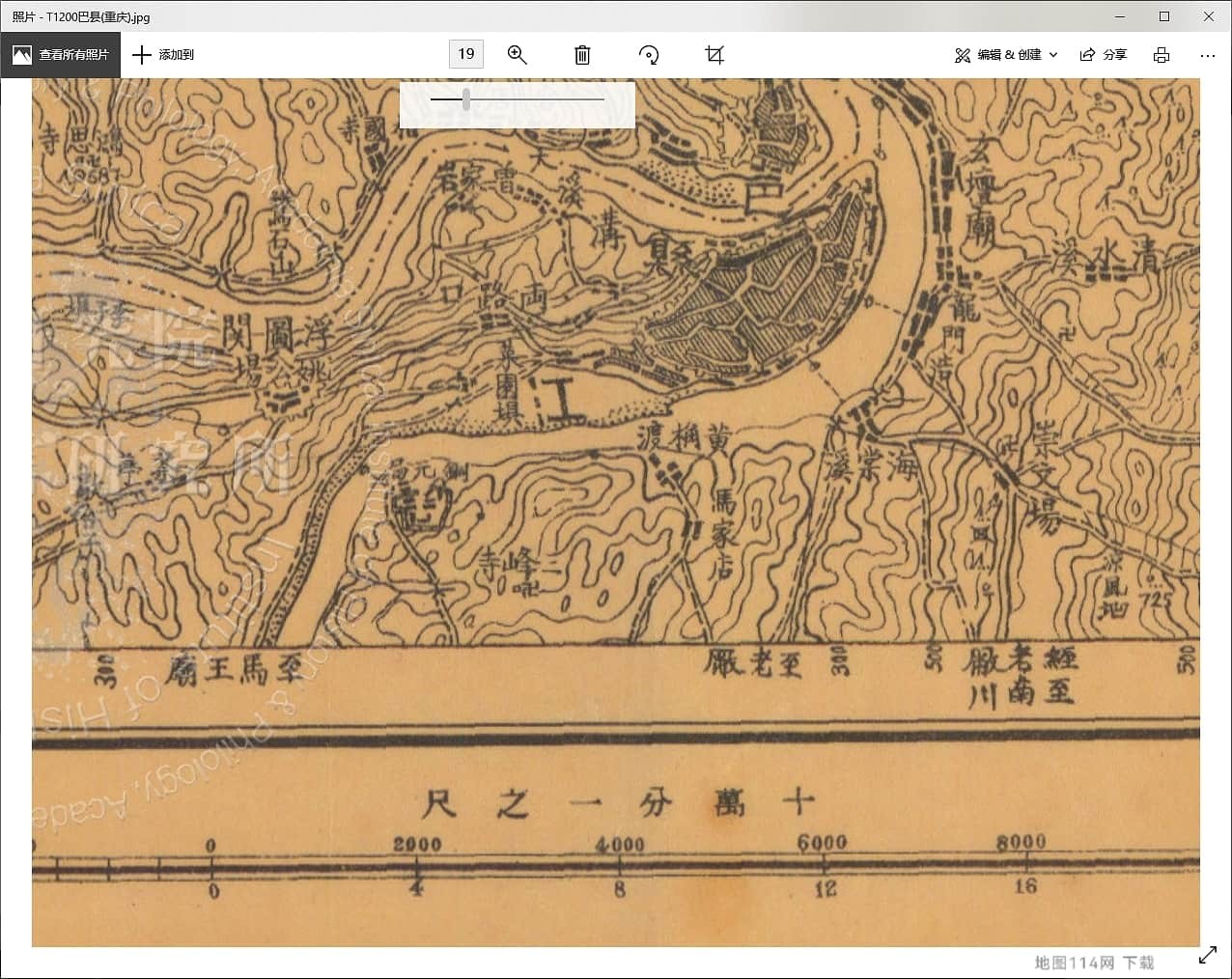Screen dimensions: 1232x979
Task: Open the three-dot more options menu
Action: (1207, 55)
